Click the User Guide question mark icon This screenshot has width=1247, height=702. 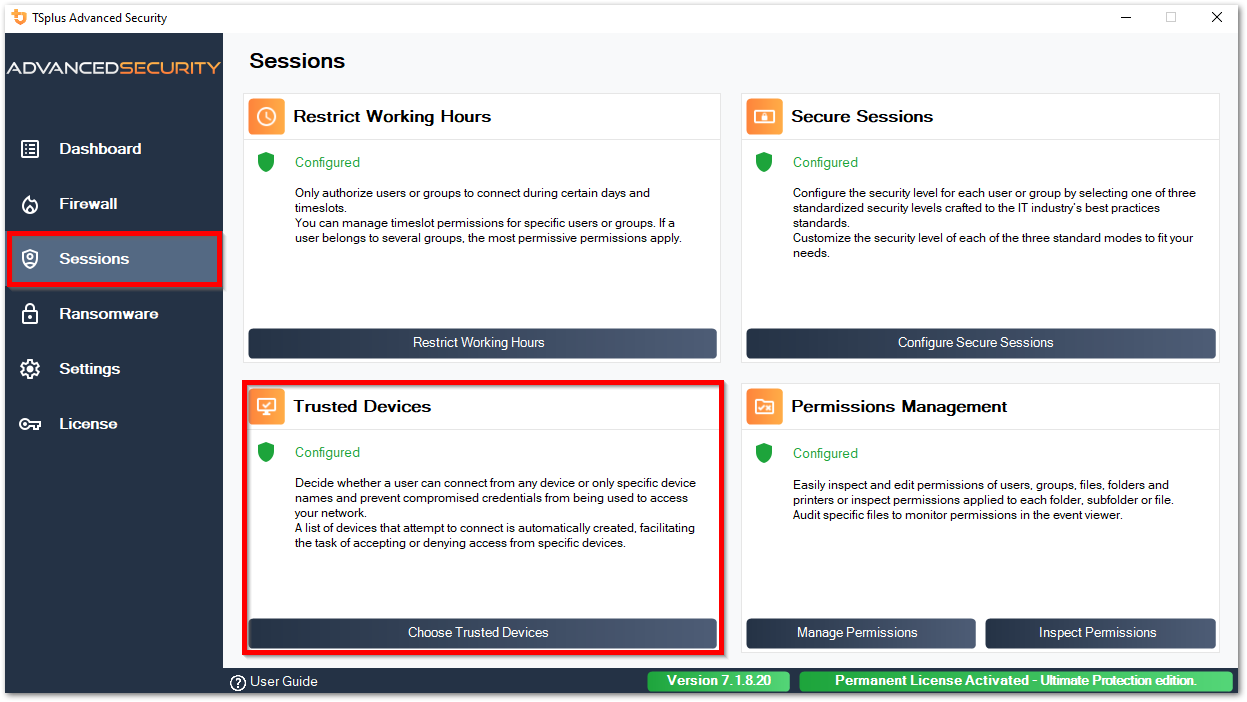point(238,682)
